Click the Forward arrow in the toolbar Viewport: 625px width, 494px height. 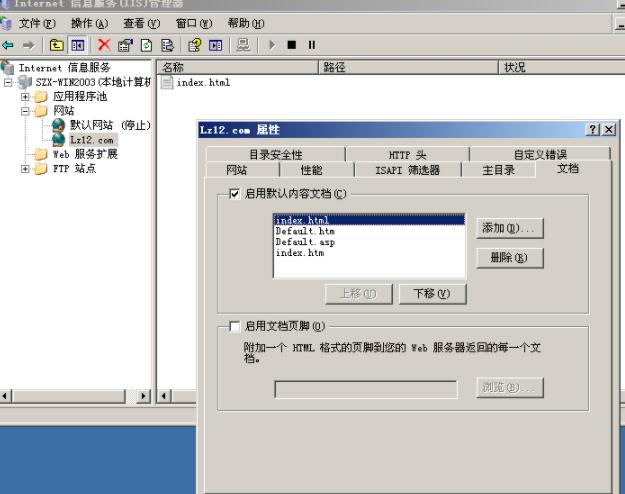[28, 45]
